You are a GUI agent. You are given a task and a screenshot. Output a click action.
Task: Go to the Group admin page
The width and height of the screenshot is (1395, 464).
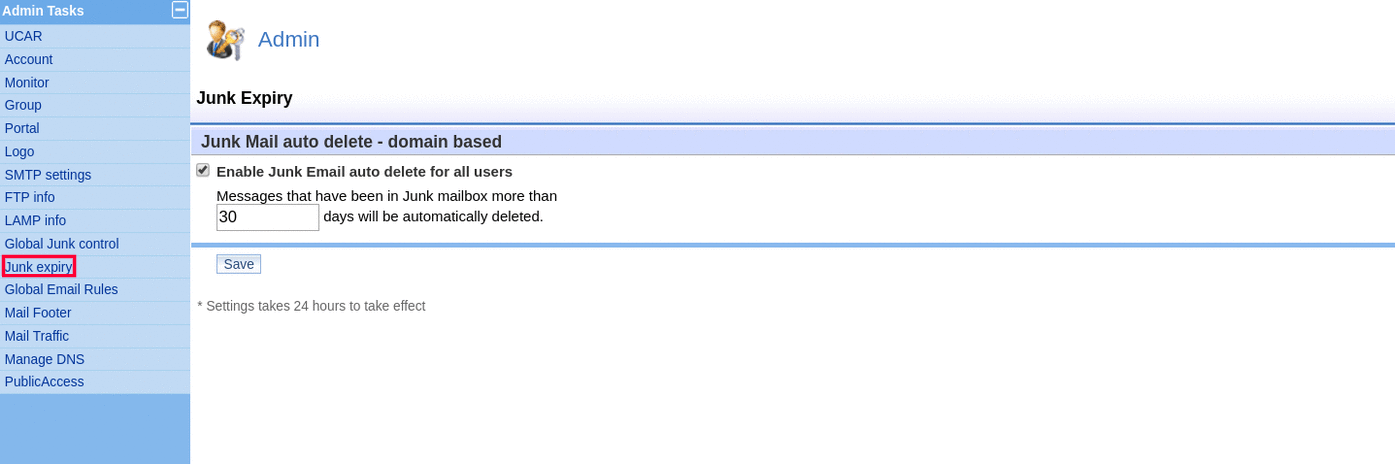pos(23,105)
